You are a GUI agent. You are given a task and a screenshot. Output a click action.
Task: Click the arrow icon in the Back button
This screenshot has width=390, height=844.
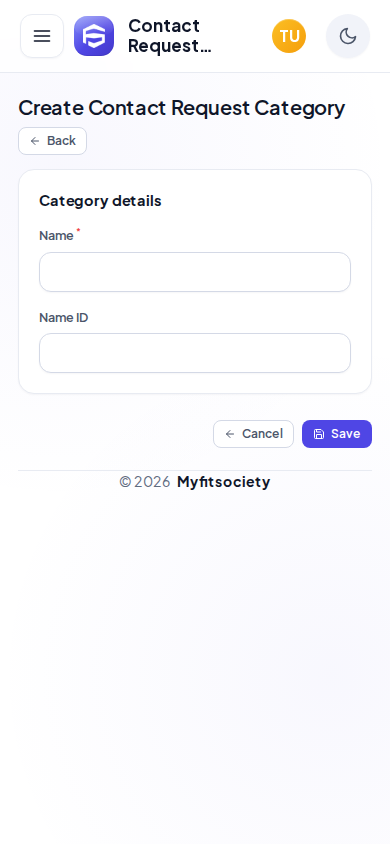point(35,141)
